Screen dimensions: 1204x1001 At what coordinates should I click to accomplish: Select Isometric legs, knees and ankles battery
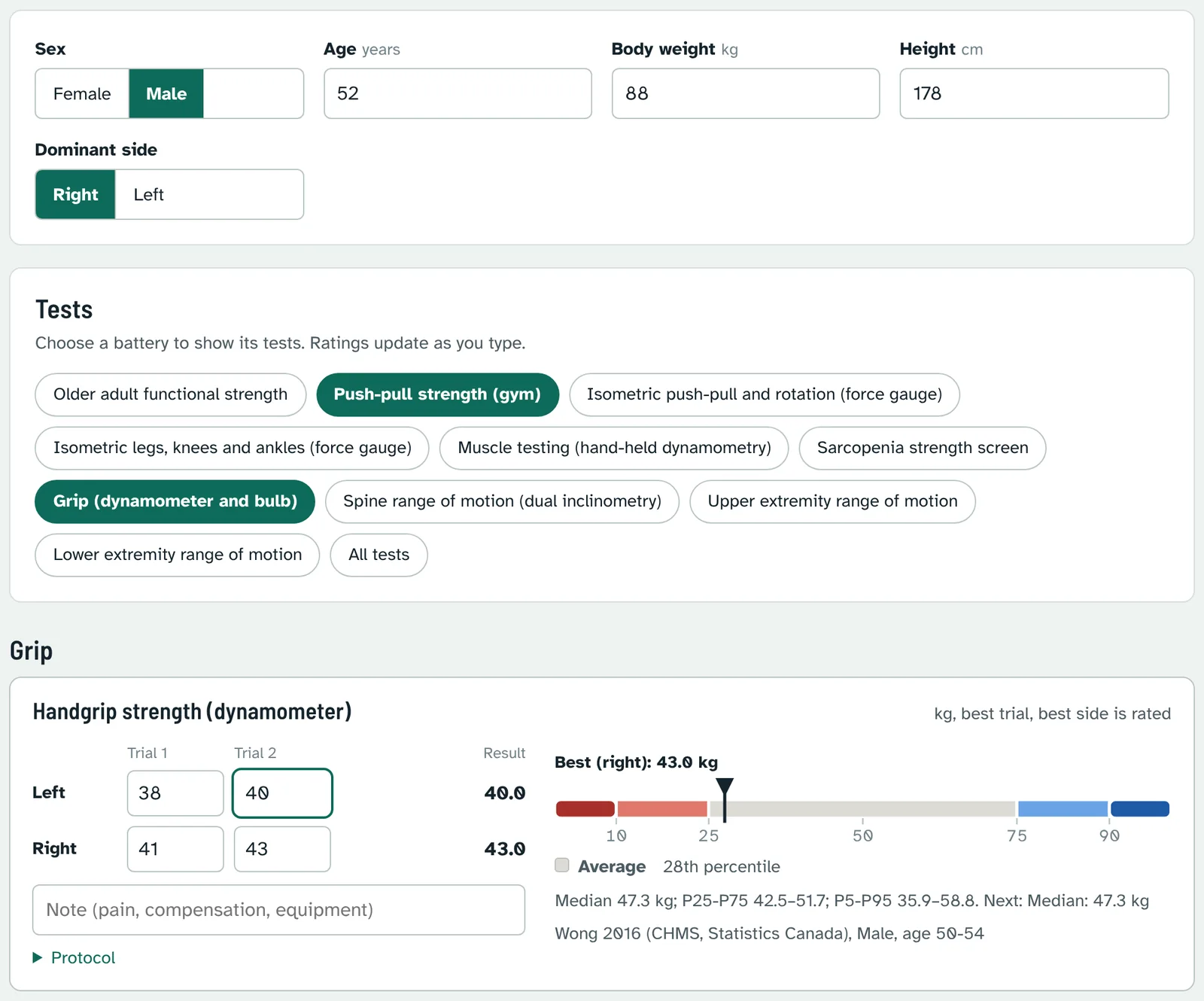pos(232,448)
